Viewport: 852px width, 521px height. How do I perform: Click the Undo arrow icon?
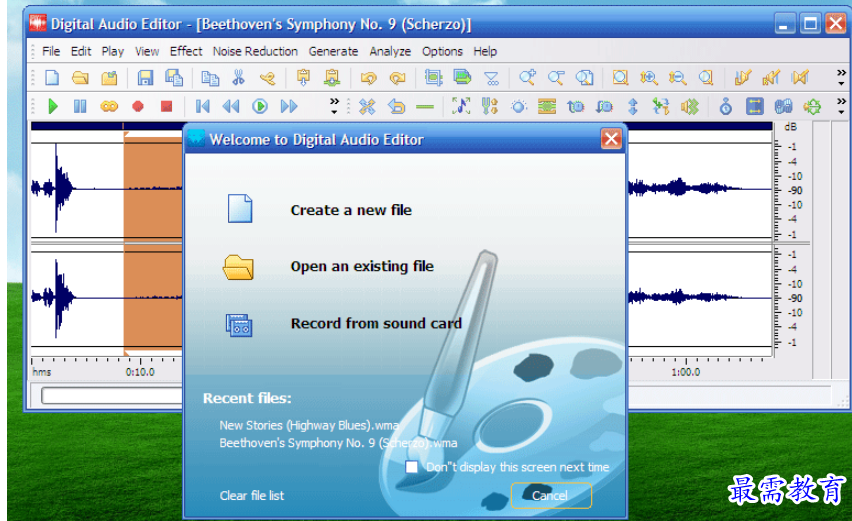368,78
